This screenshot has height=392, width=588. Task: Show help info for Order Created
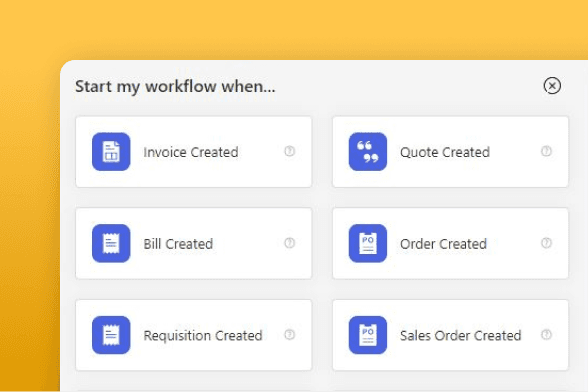pos(546,243)
